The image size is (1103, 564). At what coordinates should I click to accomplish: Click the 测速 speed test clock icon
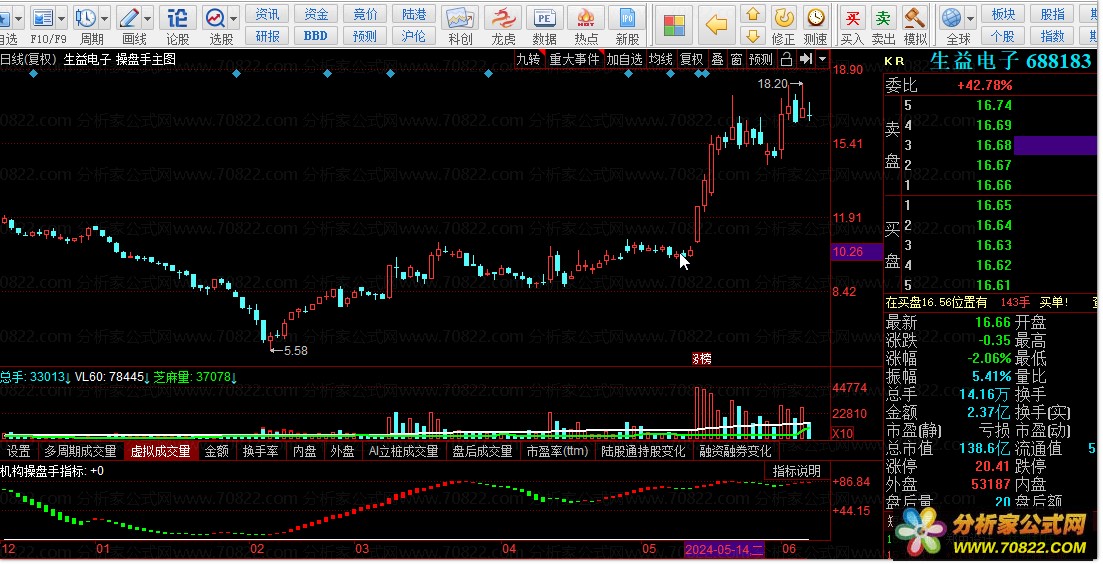pos(815,18)
